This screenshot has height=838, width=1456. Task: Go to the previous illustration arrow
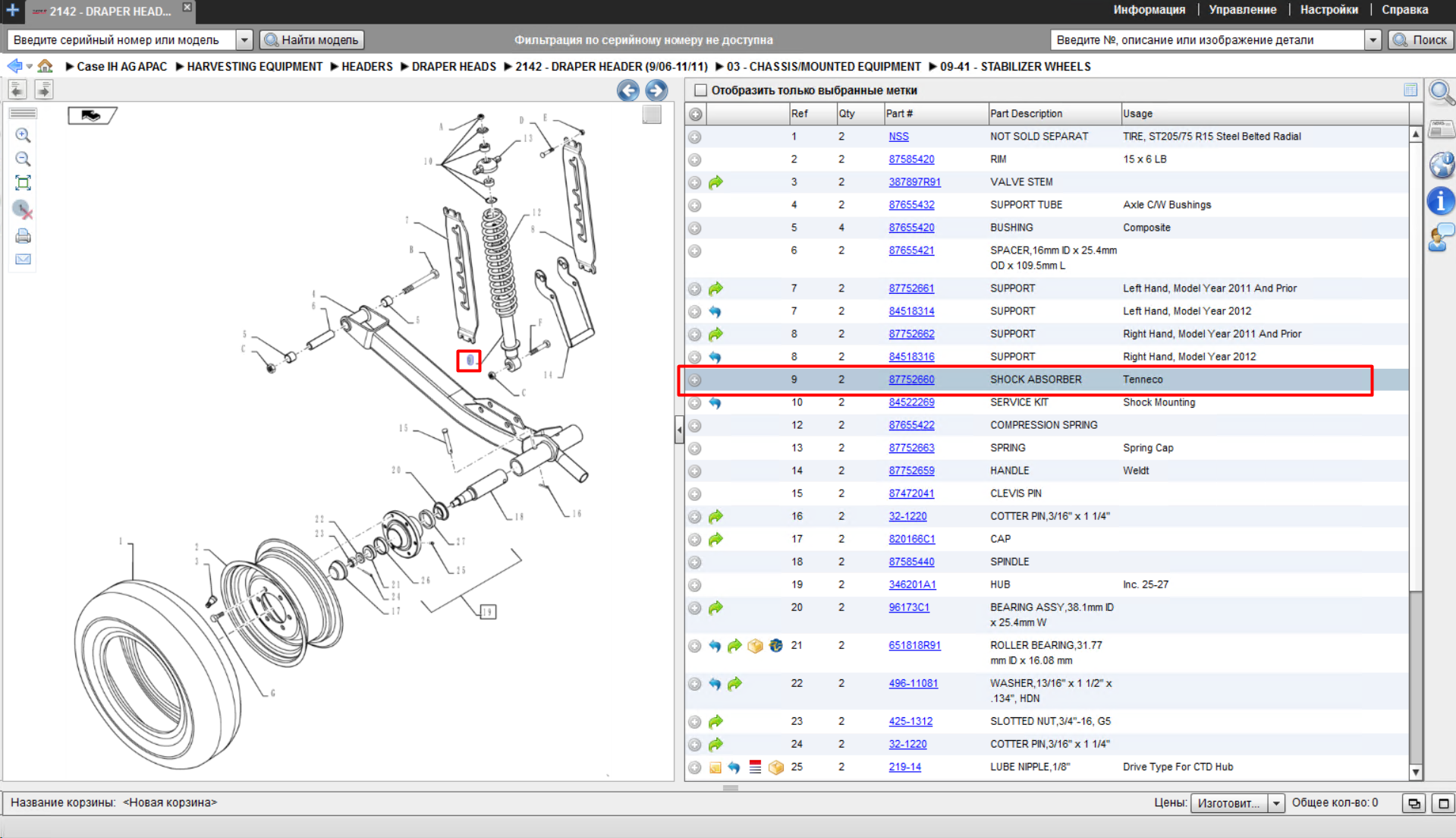click(x=627, y=90)
